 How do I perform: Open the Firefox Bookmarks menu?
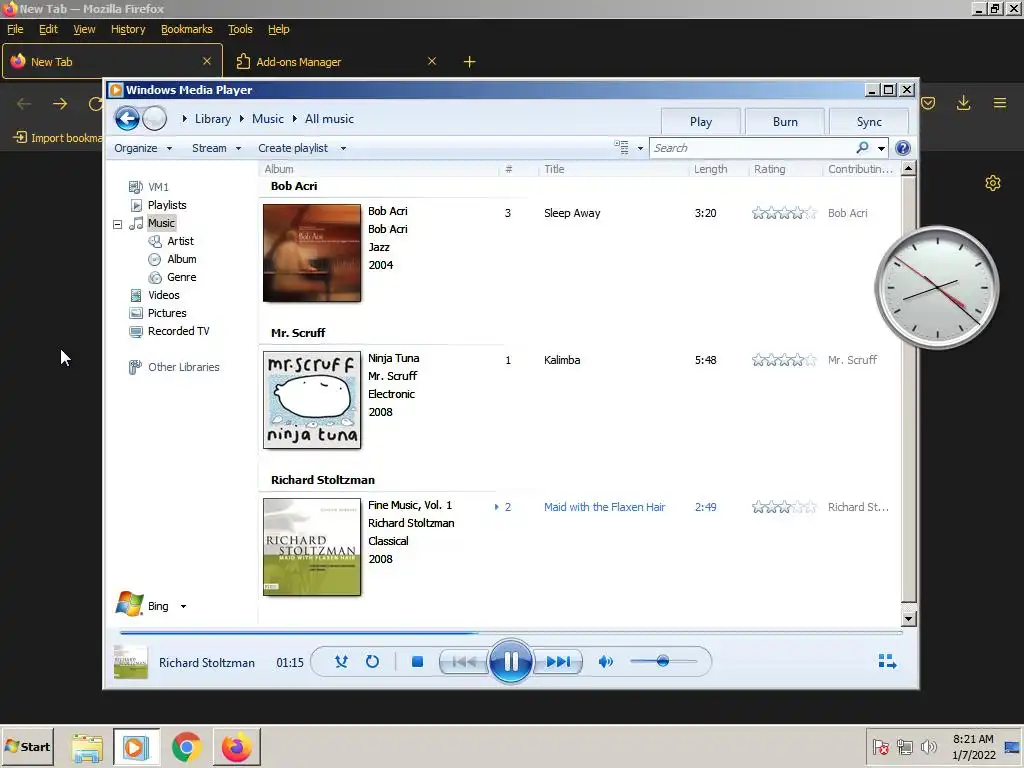[187, 29]
